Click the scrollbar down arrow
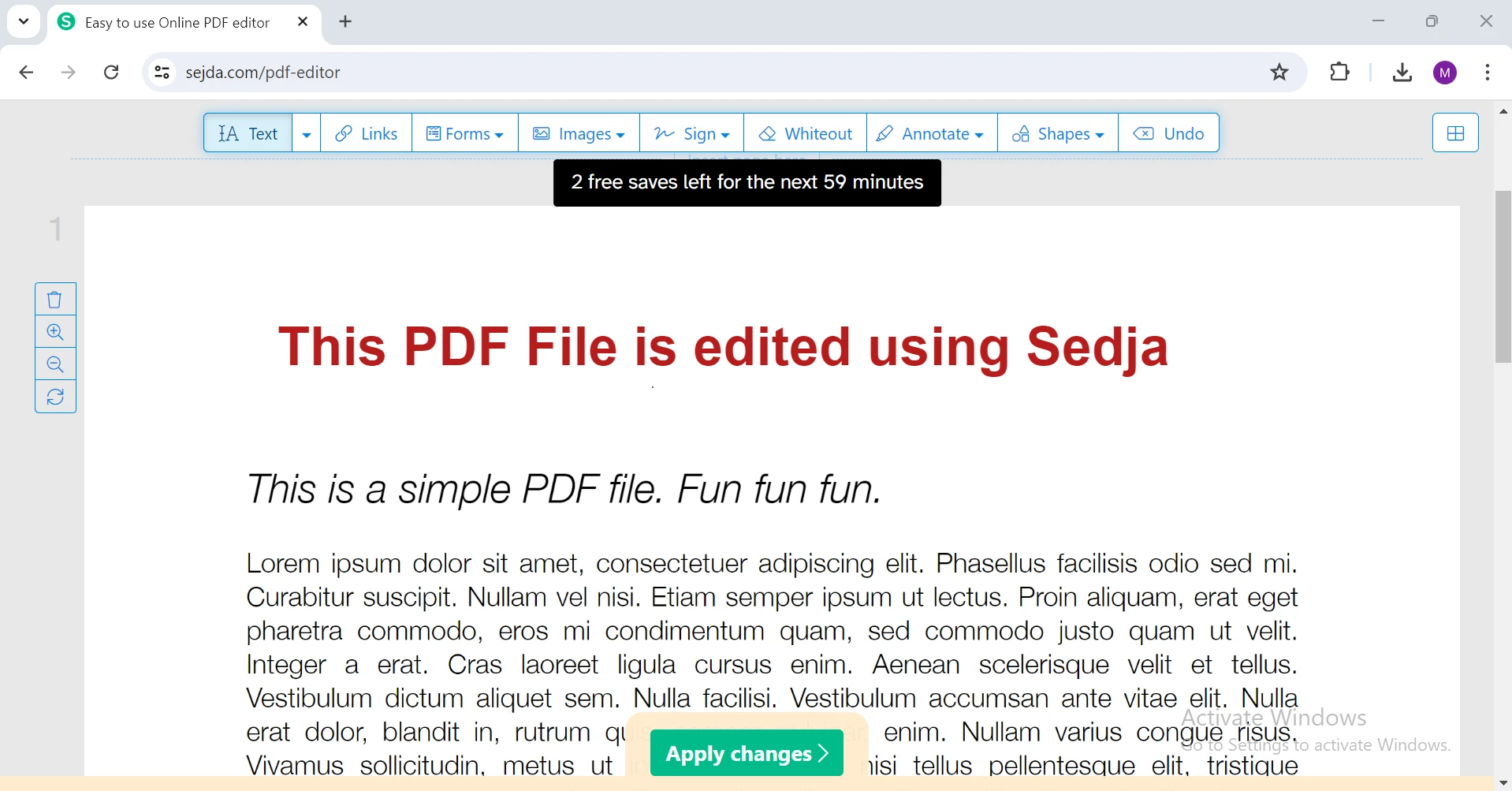1512x791 pixels. click(x=1503, y=783)
